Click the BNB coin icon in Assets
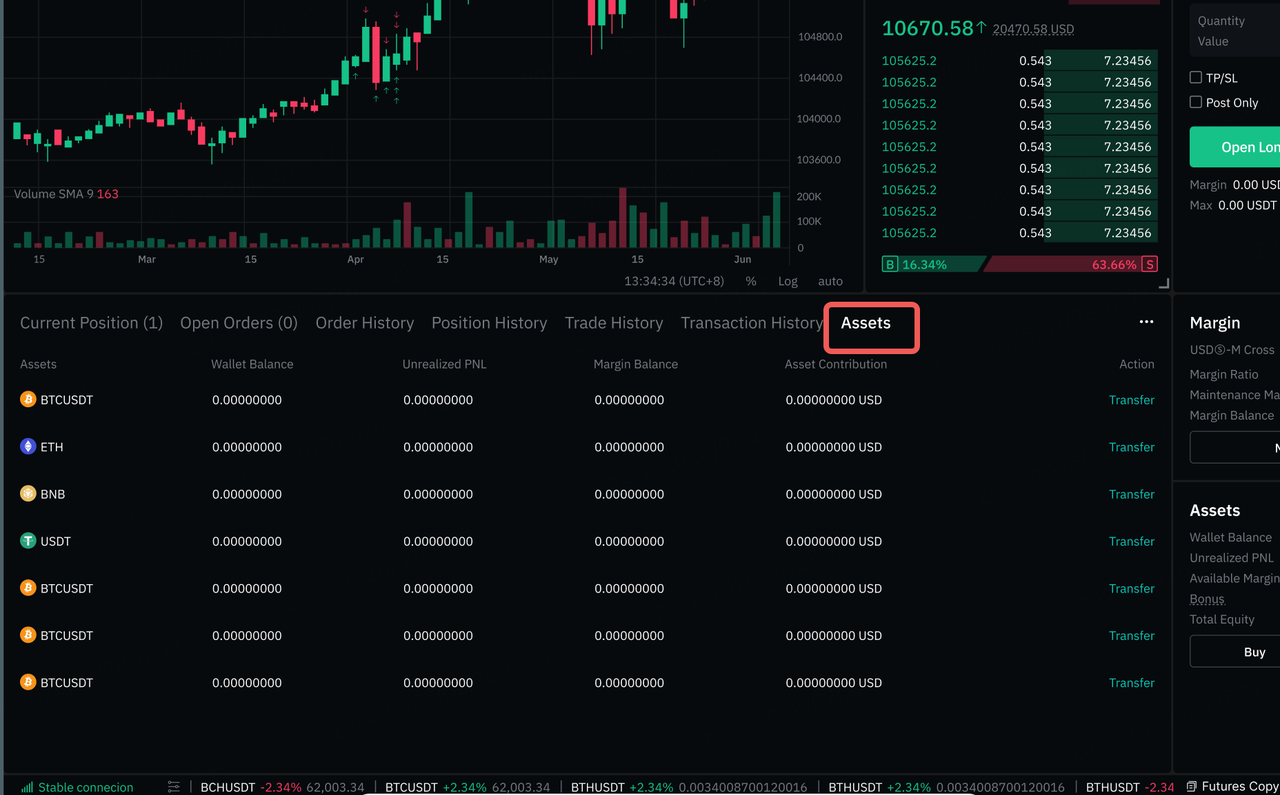 [28, 494]
